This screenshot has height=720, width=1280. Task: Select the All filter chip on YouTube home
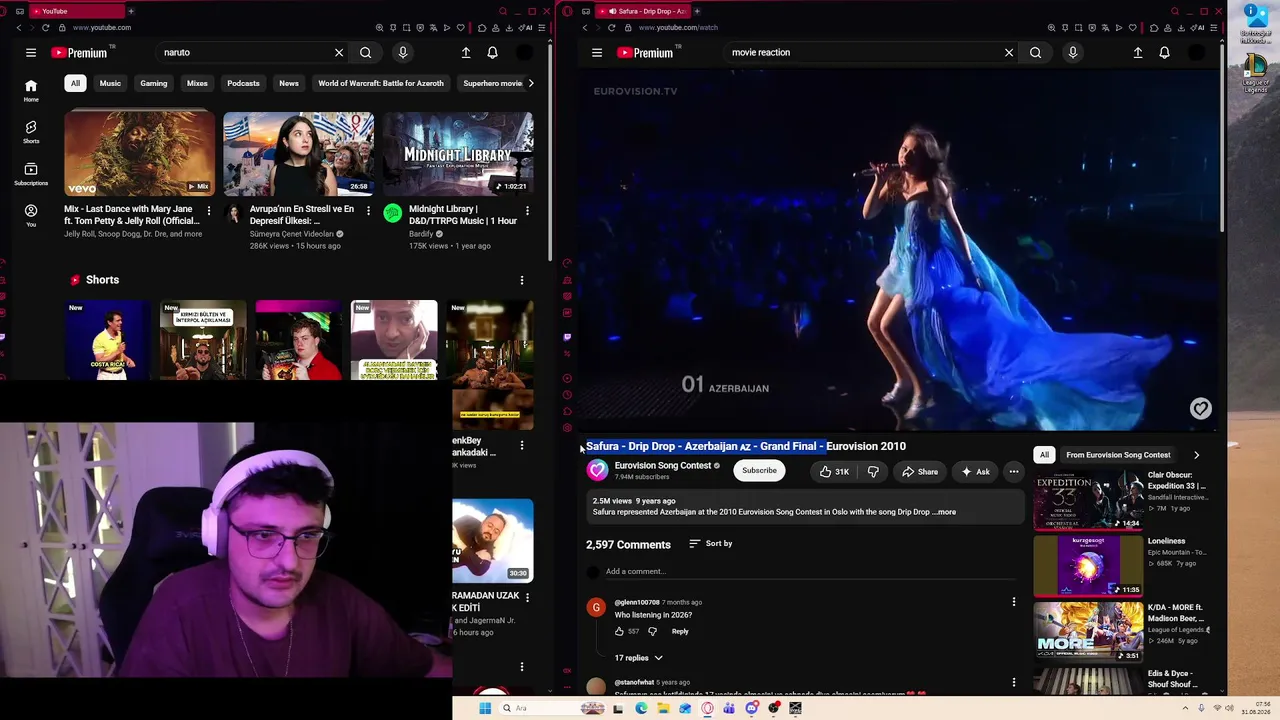(75, 84)
